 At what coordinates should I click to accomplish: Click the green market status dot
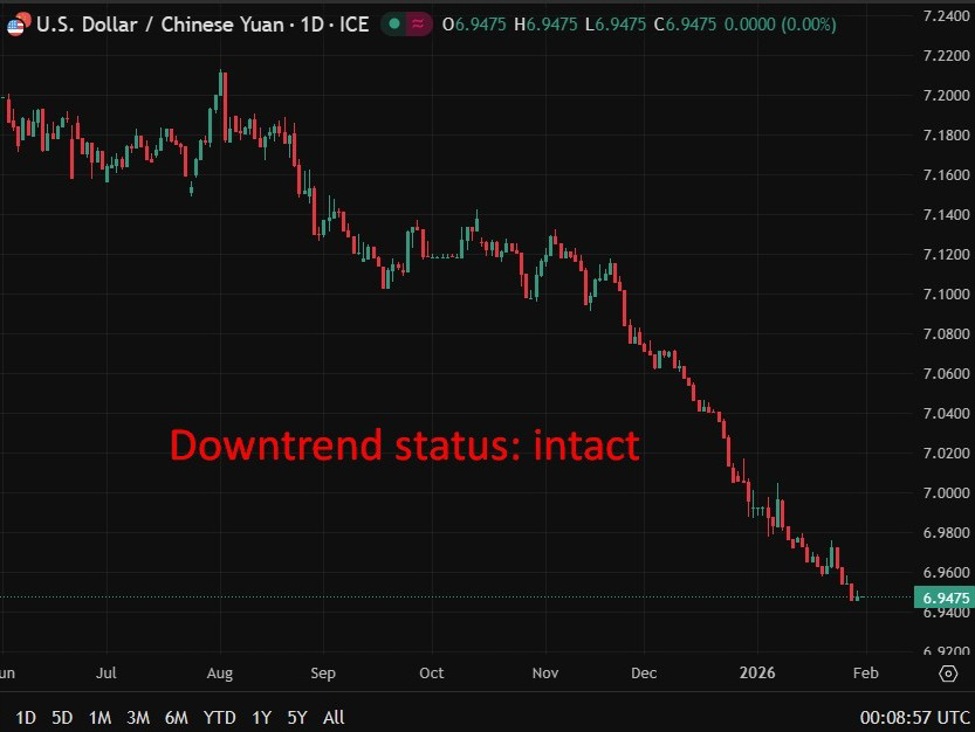click(396, 24)
